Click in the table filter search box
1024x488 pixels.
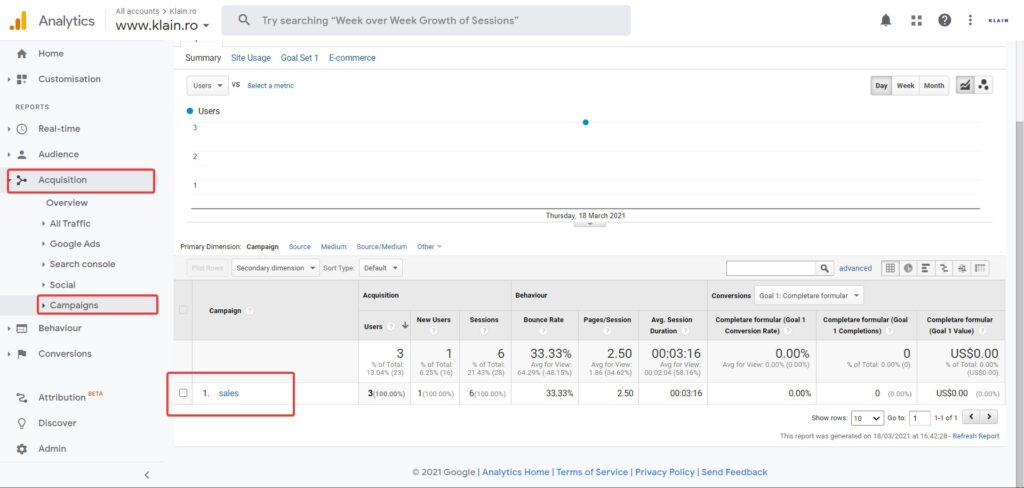click(771, 268)
